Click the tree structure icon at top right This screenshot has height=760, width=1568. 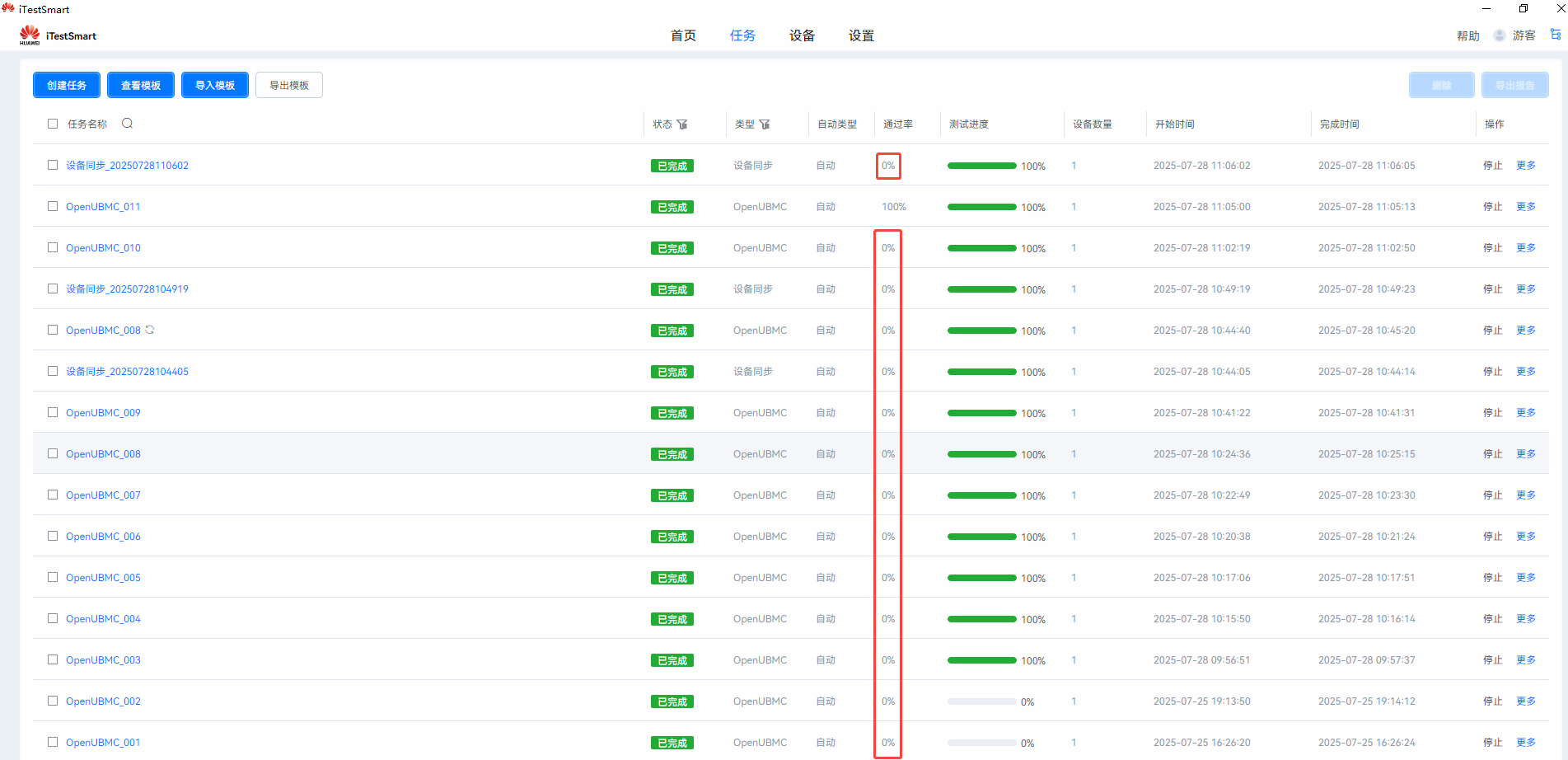(x=1556, y=35)
